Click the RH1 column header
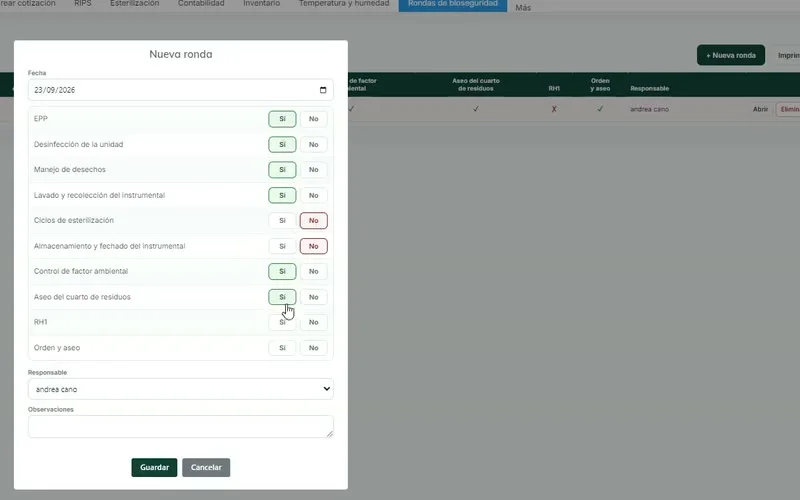Screen dimensions: 800x500 pos(554,88)
